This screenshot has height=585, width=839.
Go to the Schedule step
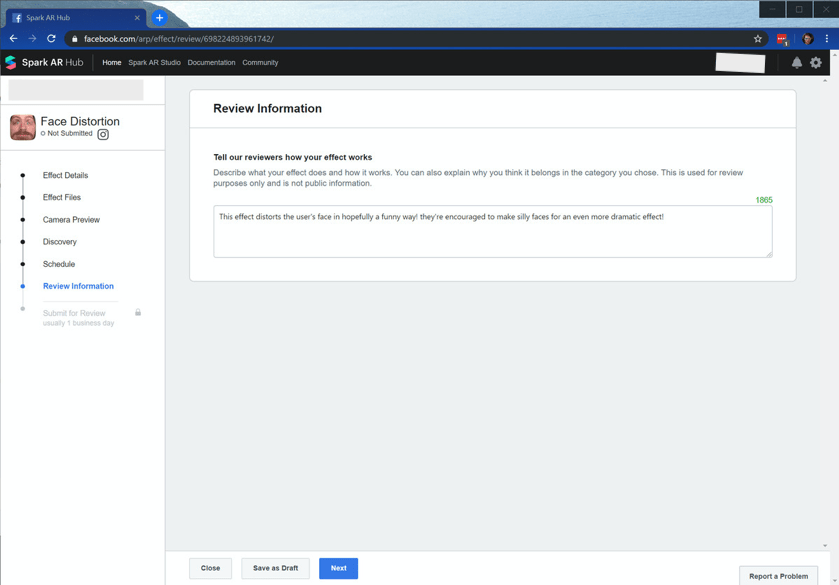coord(59,264)
